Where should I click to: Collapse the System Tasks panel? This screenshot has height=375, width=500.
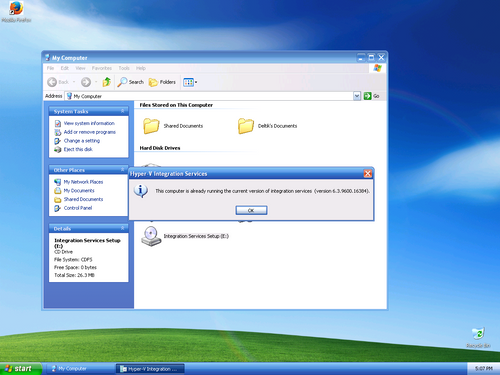(123, 111)
